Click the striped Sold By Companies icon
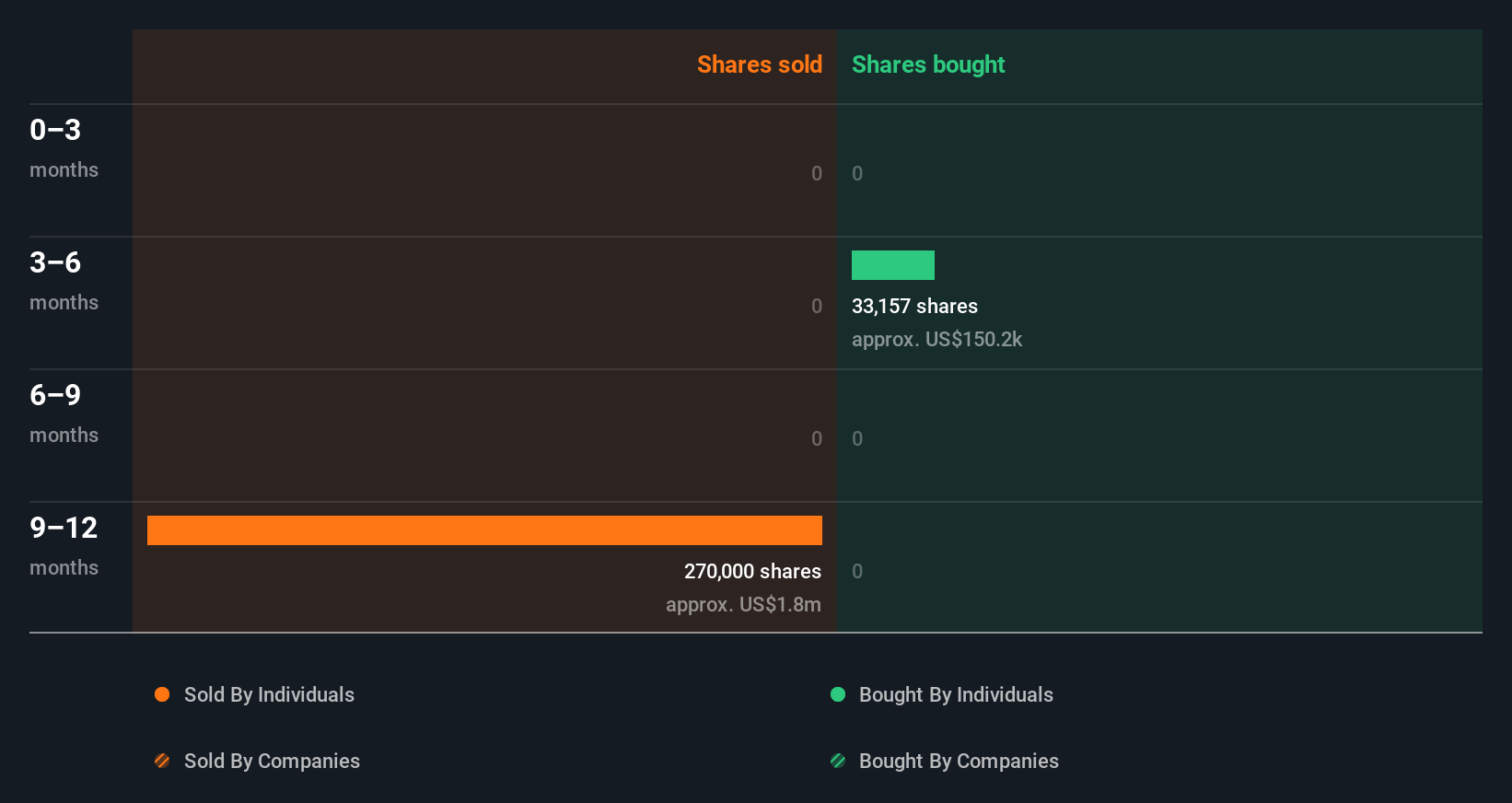 162,761
